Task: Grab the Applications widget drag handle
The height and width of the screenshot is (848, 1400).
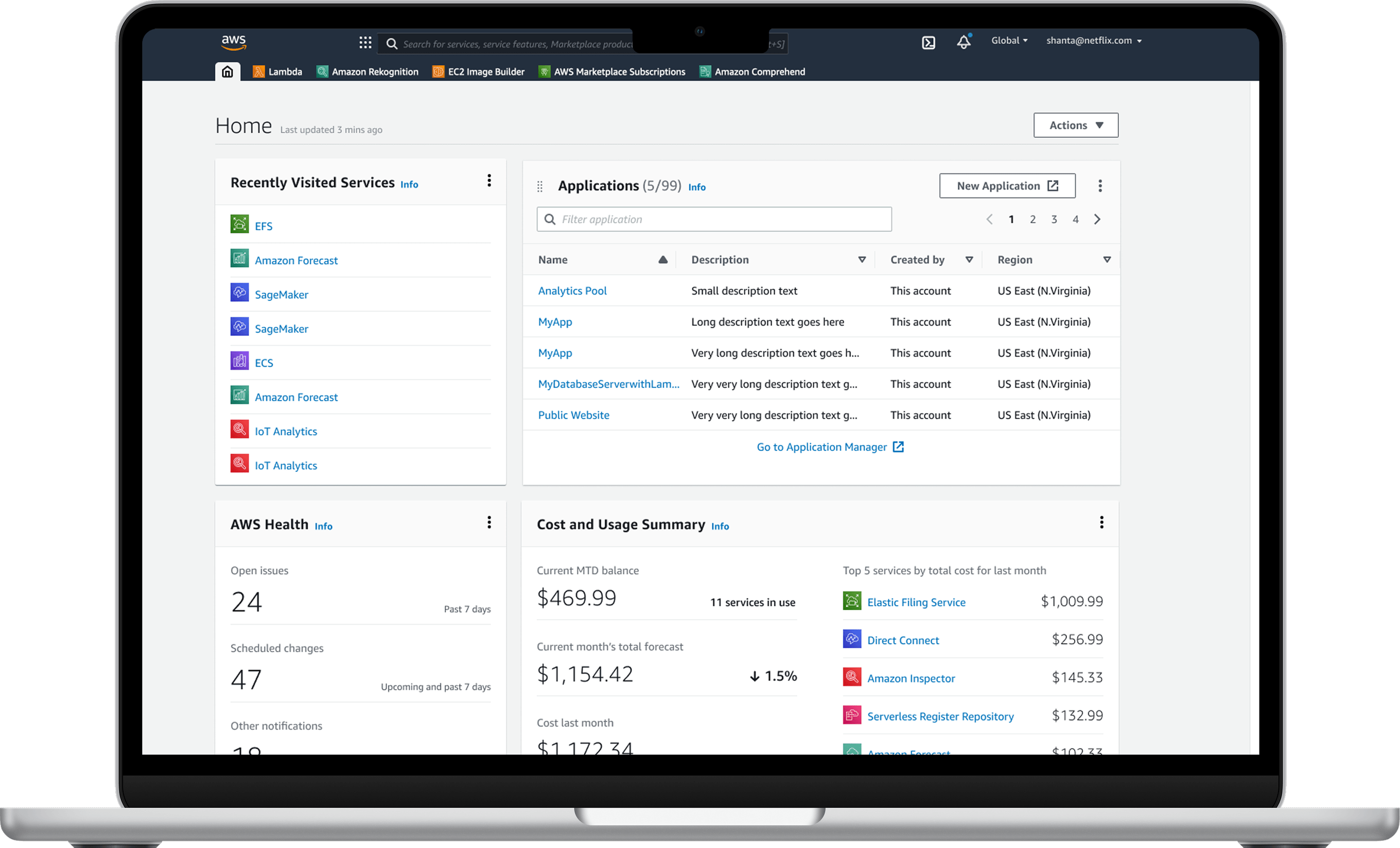Action: coord(540,186)
